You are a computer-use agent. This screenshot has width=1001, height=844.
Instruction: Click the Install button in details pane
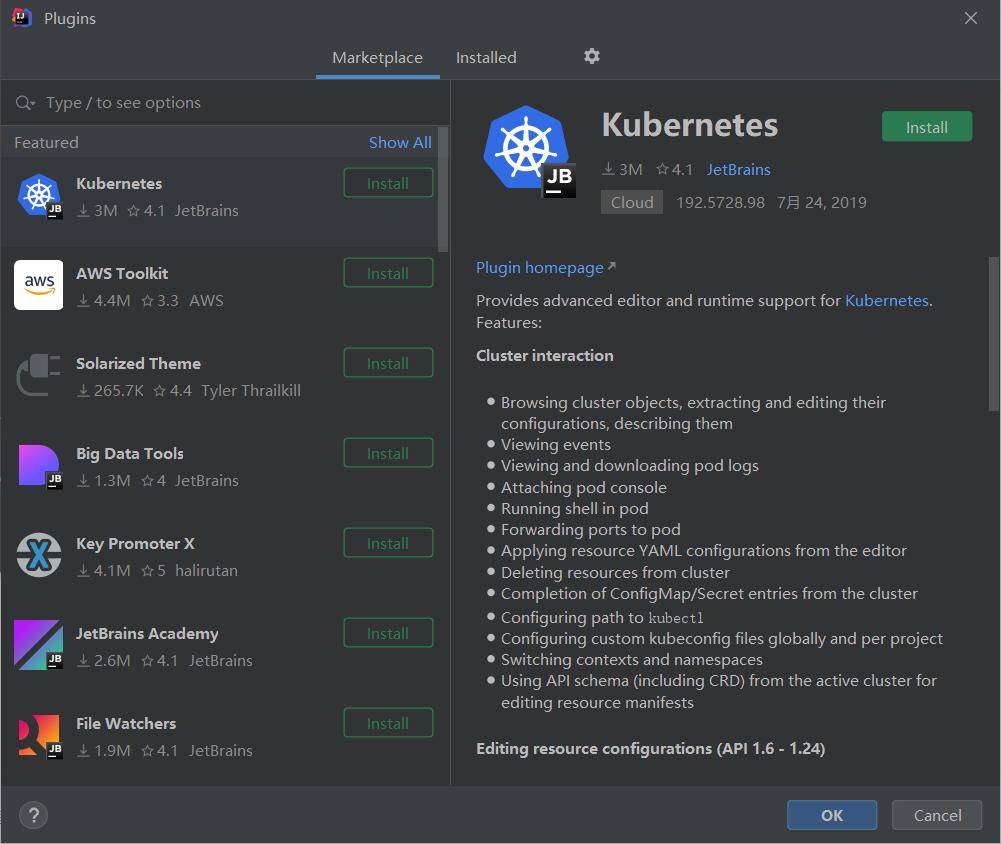click(927, 127)
